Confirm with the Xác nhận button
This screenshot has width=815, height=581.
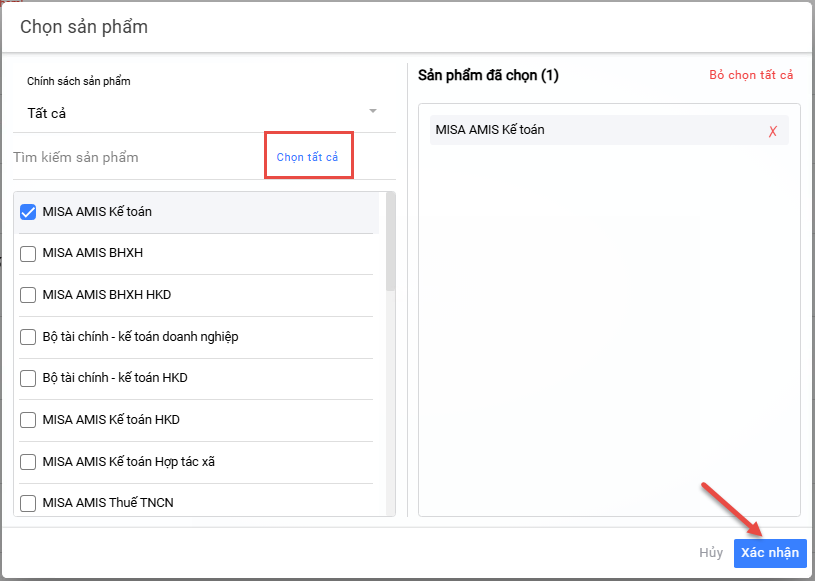tap(770, 552)
